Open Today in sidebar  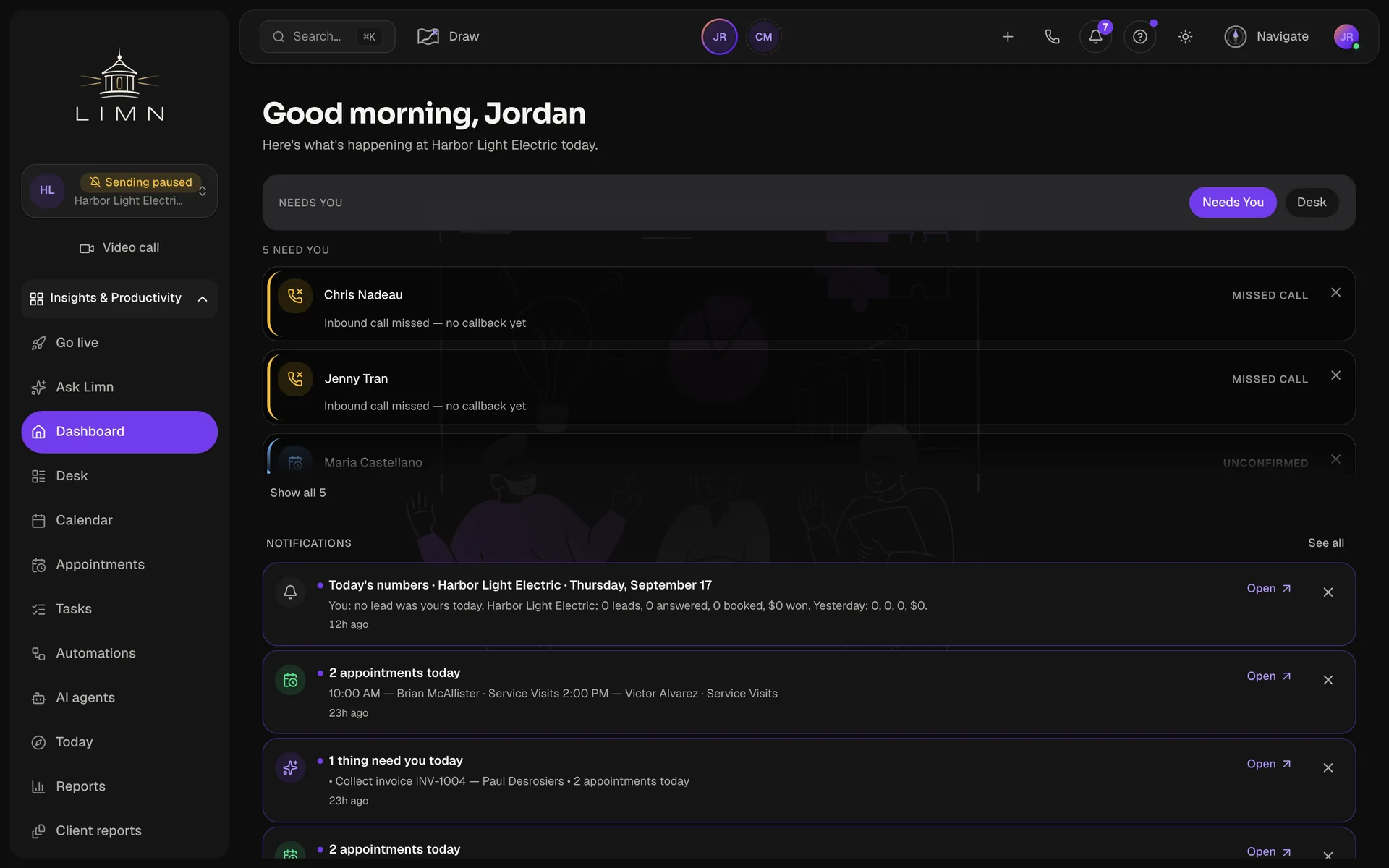[119, 742]
